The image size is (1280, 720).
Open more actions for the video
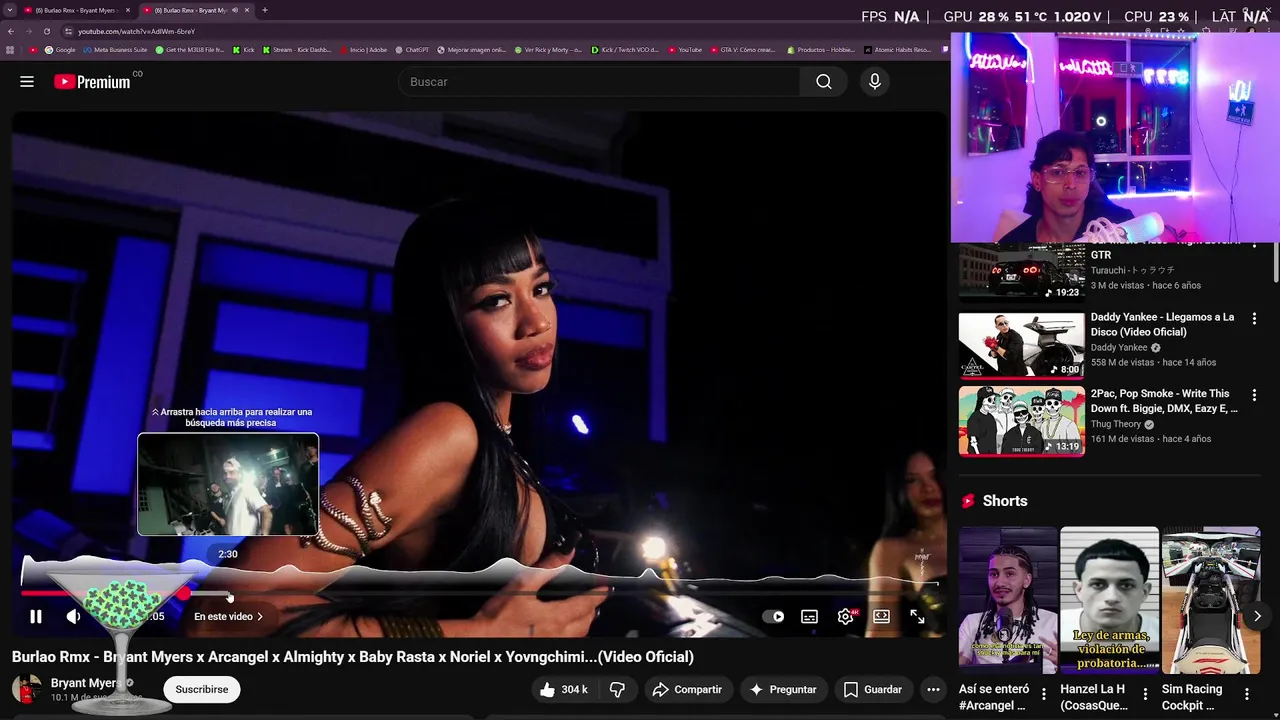point(933,690)
